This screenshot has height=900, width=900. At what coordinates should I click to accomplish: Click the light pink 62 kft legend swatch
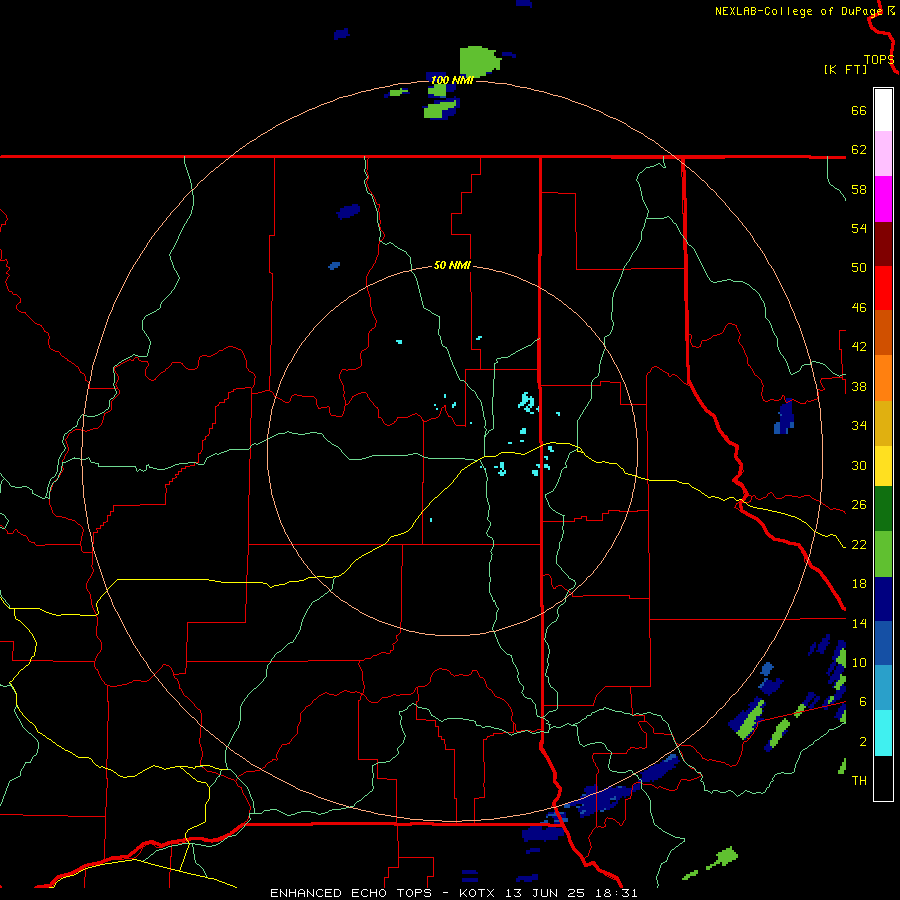(883, 154)
